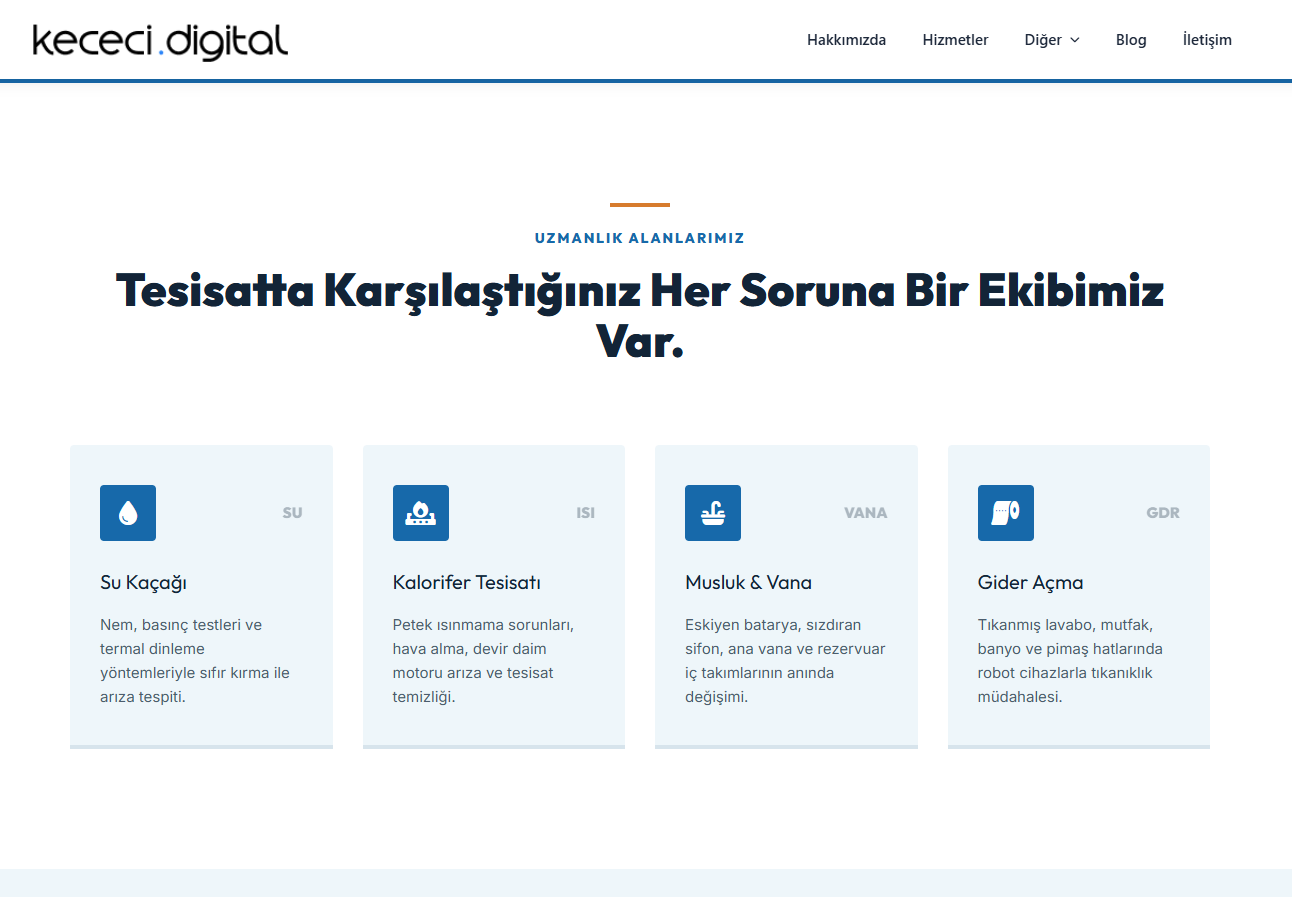Image resolution: width=1292 pixels, height=897 pixels.
Task: Click the SU tag label
Action: point(292,513)
